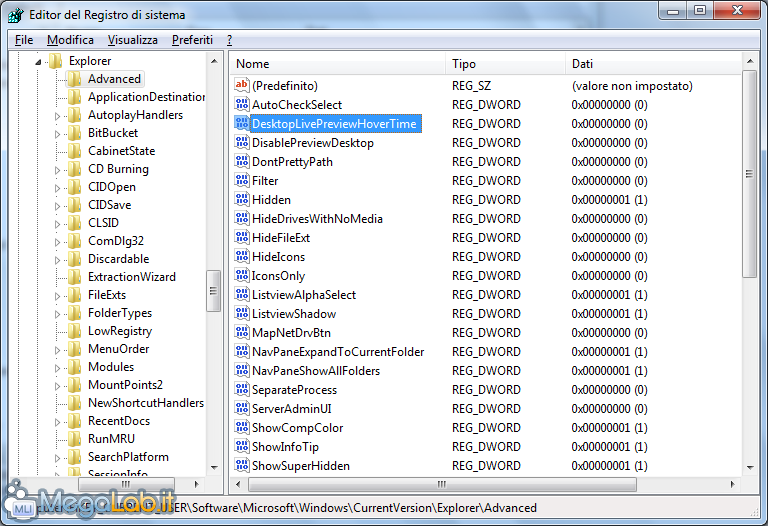This screenshot has width=768, height=526.
Task: Open the Preferiti menu
Action: pos(192,40)
